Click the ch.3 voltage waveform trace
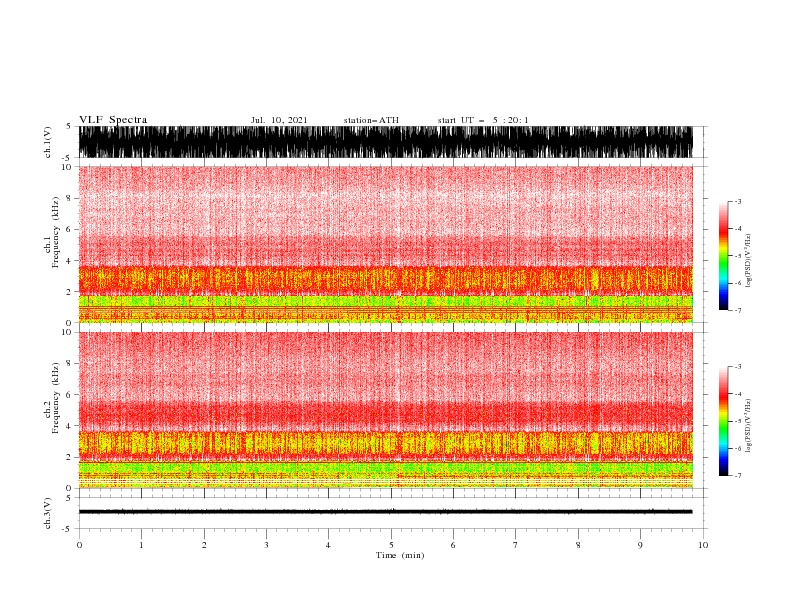This screenshot has height=612, width=792. coord(385,512)
